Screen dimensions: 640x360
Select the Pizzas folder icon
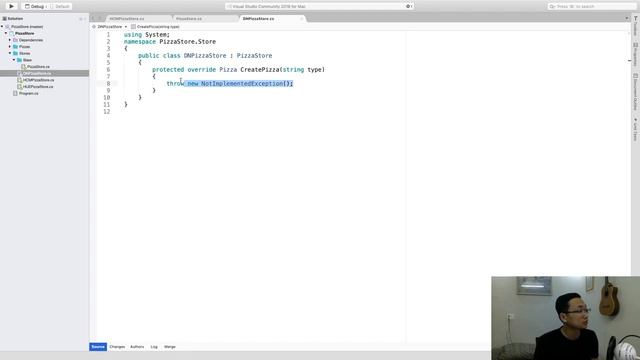[x=16, y=47]
